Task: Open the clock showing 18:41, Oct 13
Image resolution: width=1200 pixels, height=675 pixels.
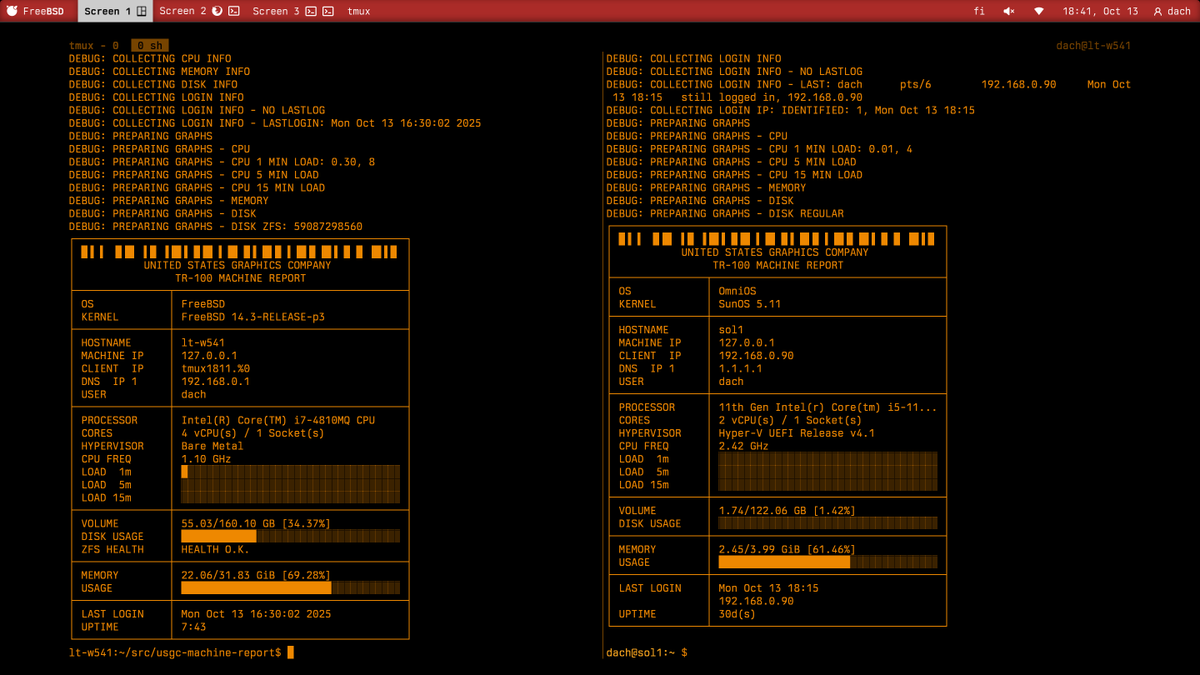Action: click(1100, 11)
